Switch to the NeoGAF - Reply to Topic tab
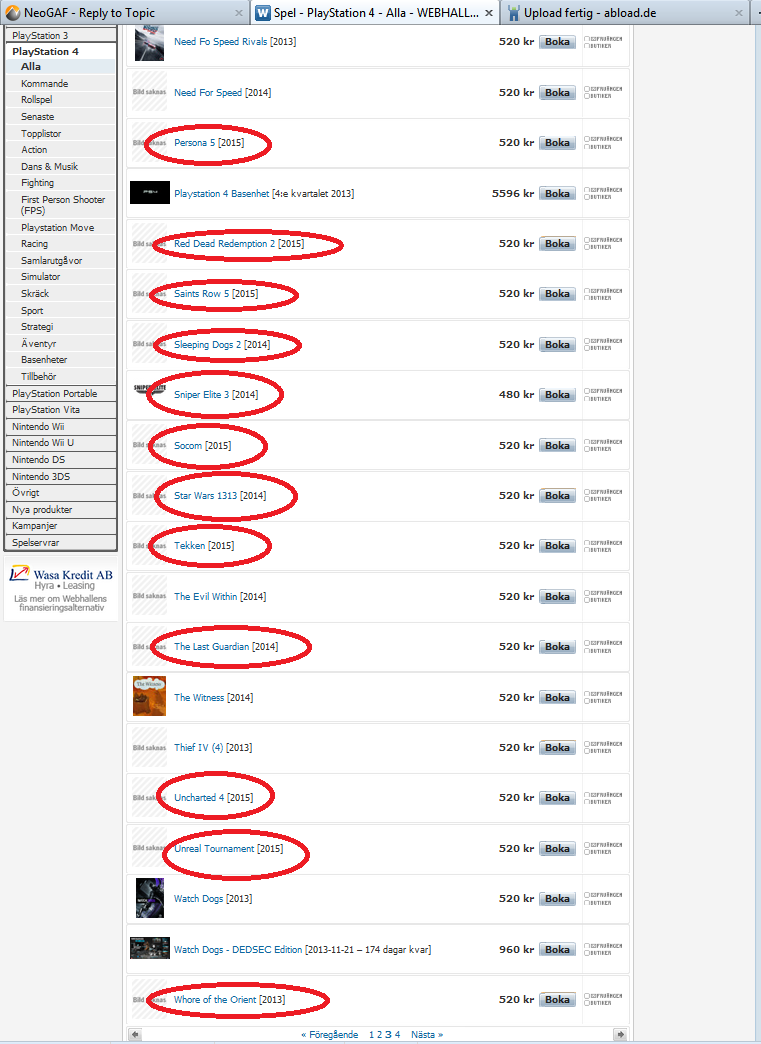Image resolution: width=761 pixels, height=1044 pixels. 124,13
